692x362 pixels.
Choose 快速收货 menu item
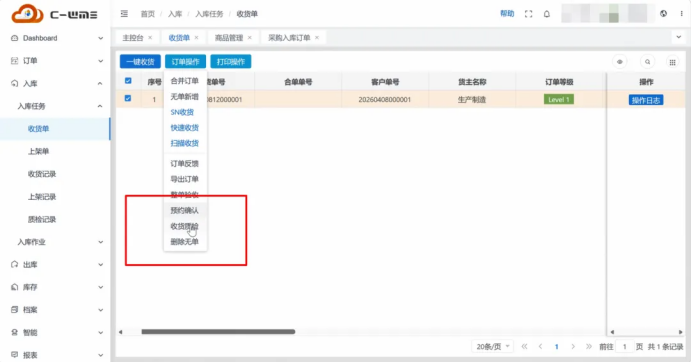click(184, 128)
